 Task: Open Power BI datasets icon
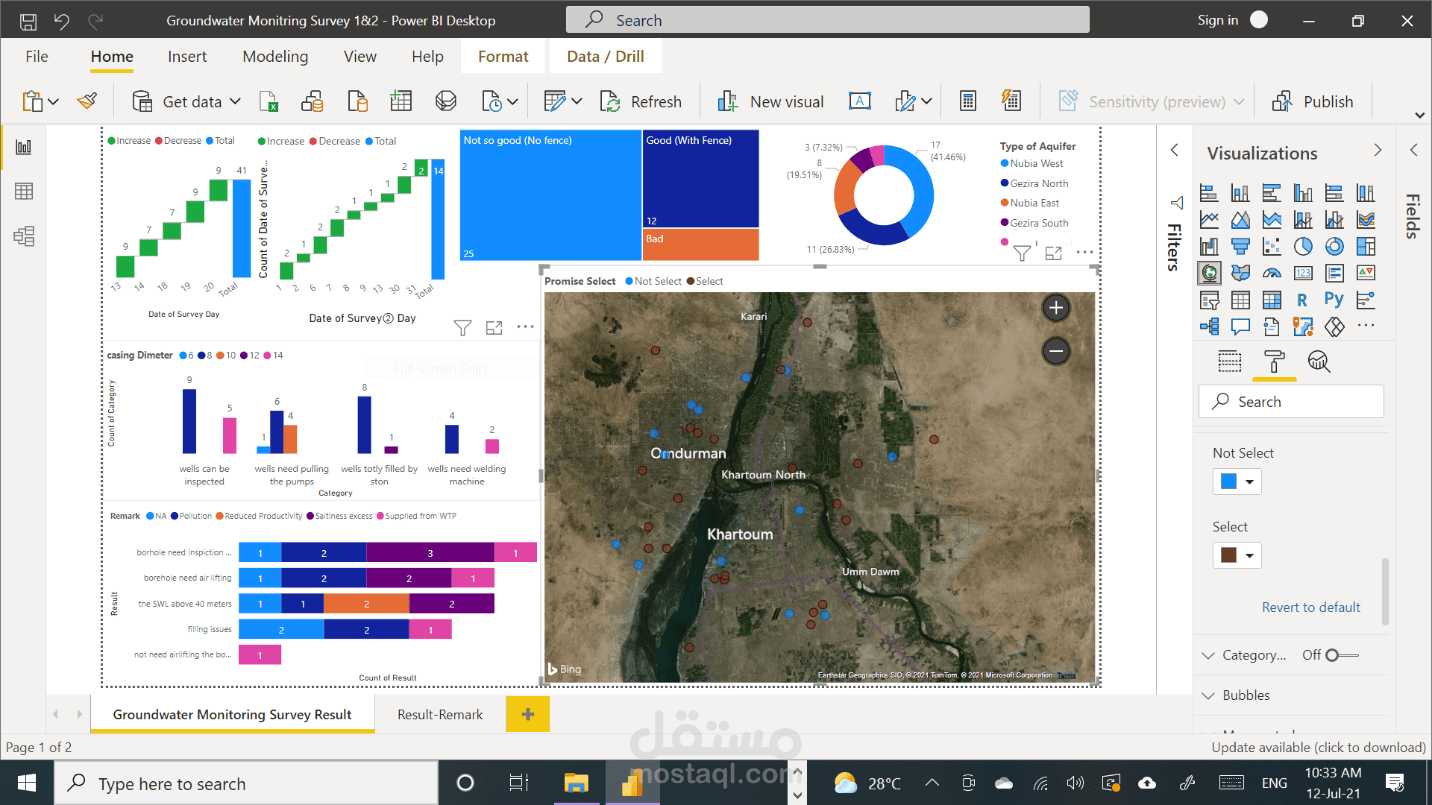point(312,101)
